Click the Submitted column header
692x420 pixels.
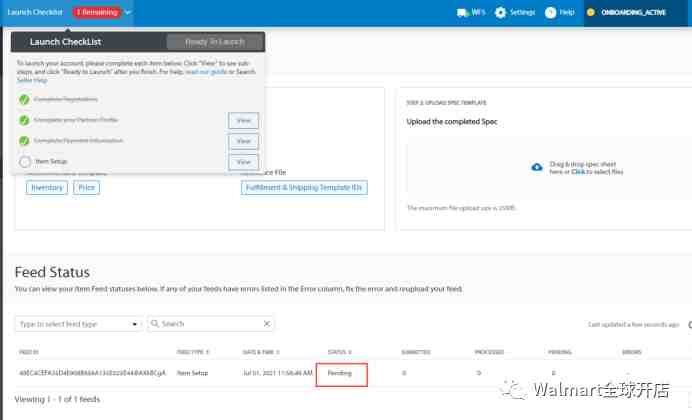click(416, 352)
